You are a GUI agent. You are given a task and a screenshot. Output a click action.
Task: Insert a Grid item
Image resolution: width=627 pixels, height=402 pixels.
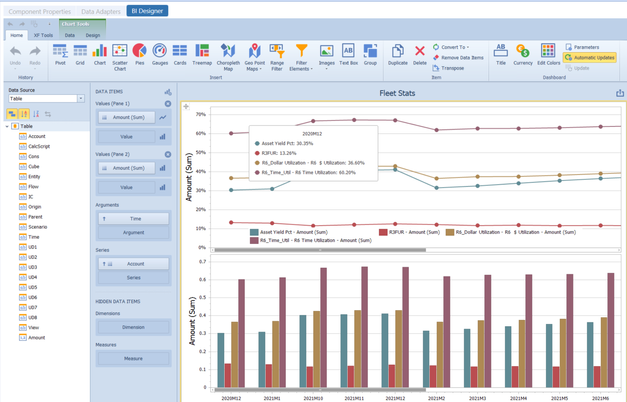click(80, 55)
